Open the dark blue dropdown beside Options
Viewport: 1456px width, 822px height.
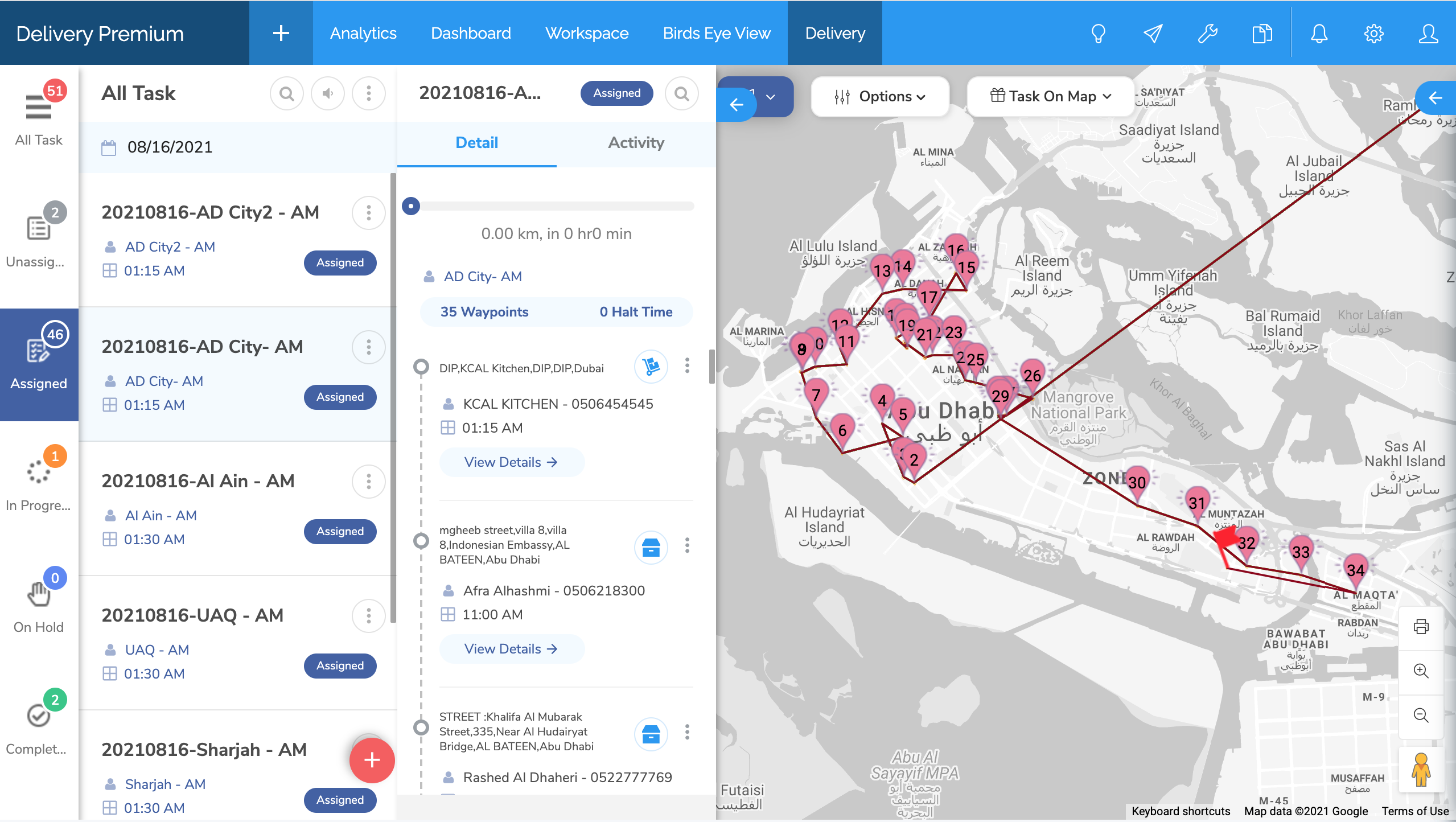click(772, 96)
